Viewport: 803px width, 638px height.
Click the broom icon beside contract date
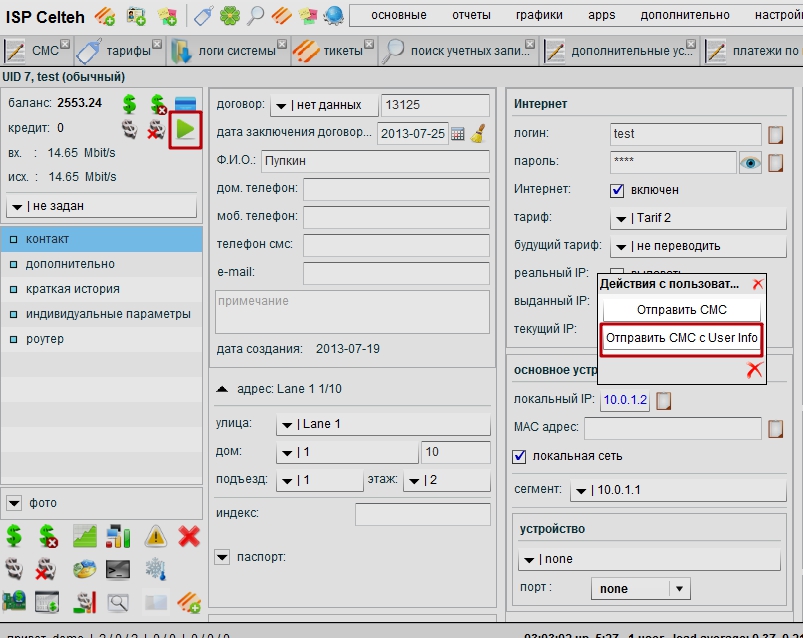(x=478, y=134)
